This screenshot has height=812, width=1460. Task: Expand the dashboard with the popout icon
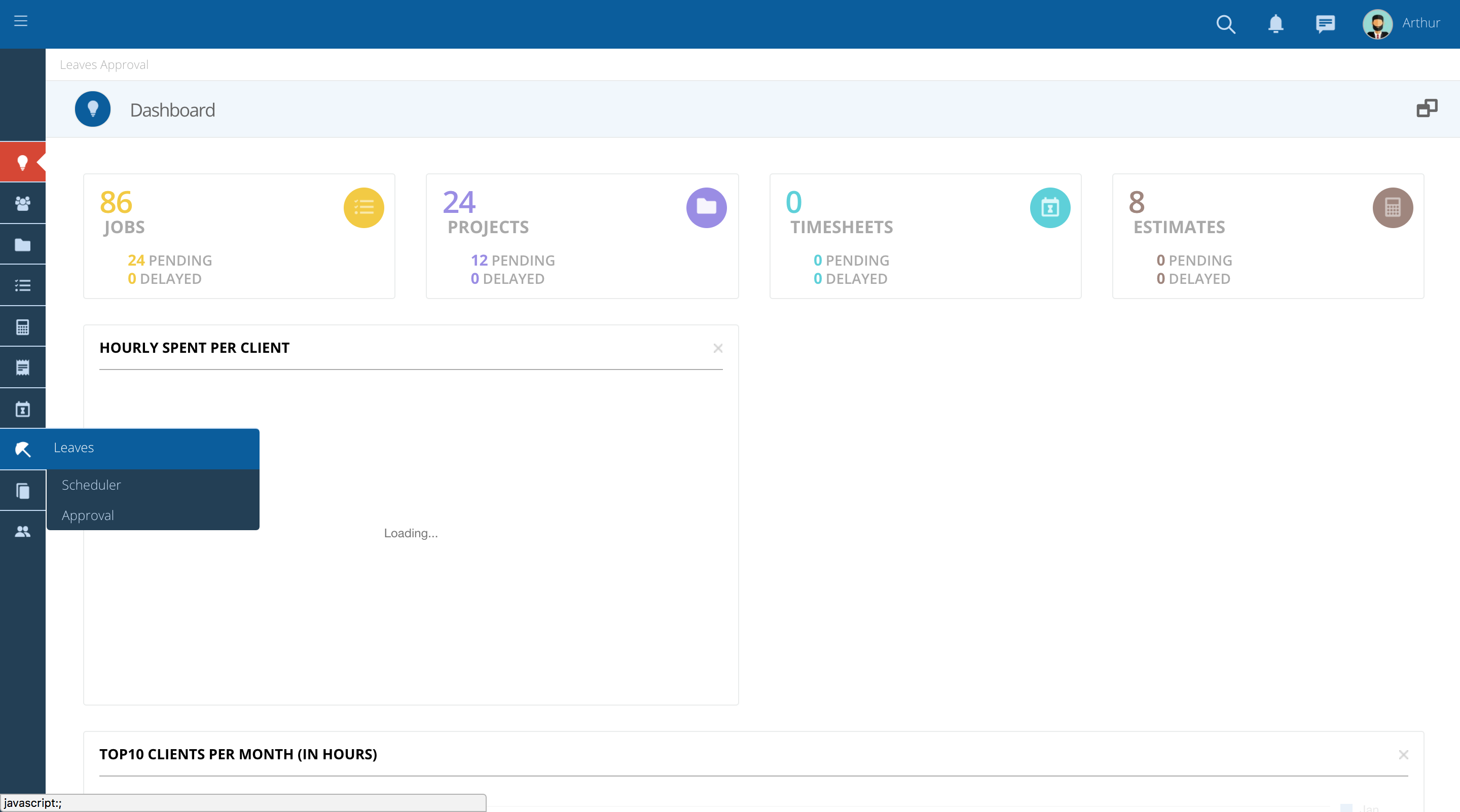click(1428, 107)
